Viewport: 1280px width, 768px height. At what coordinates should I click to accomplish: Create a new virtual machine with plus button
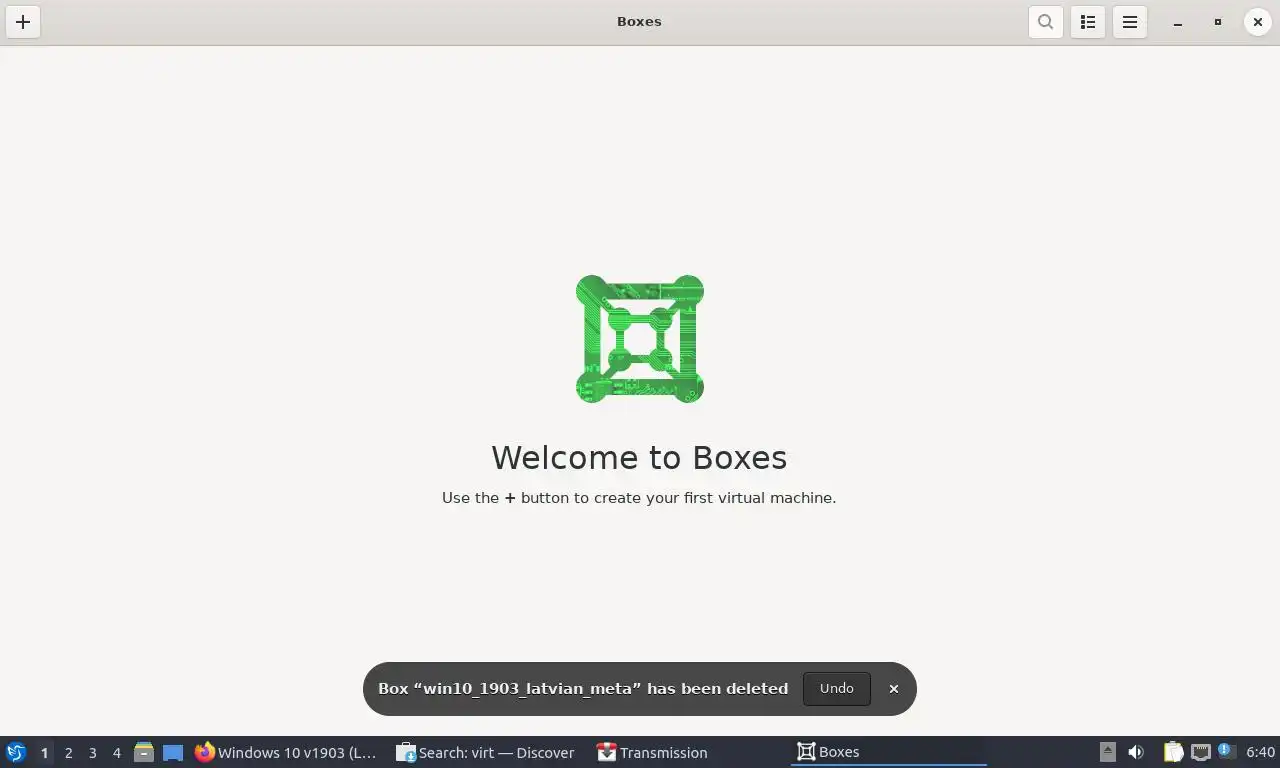23,22
